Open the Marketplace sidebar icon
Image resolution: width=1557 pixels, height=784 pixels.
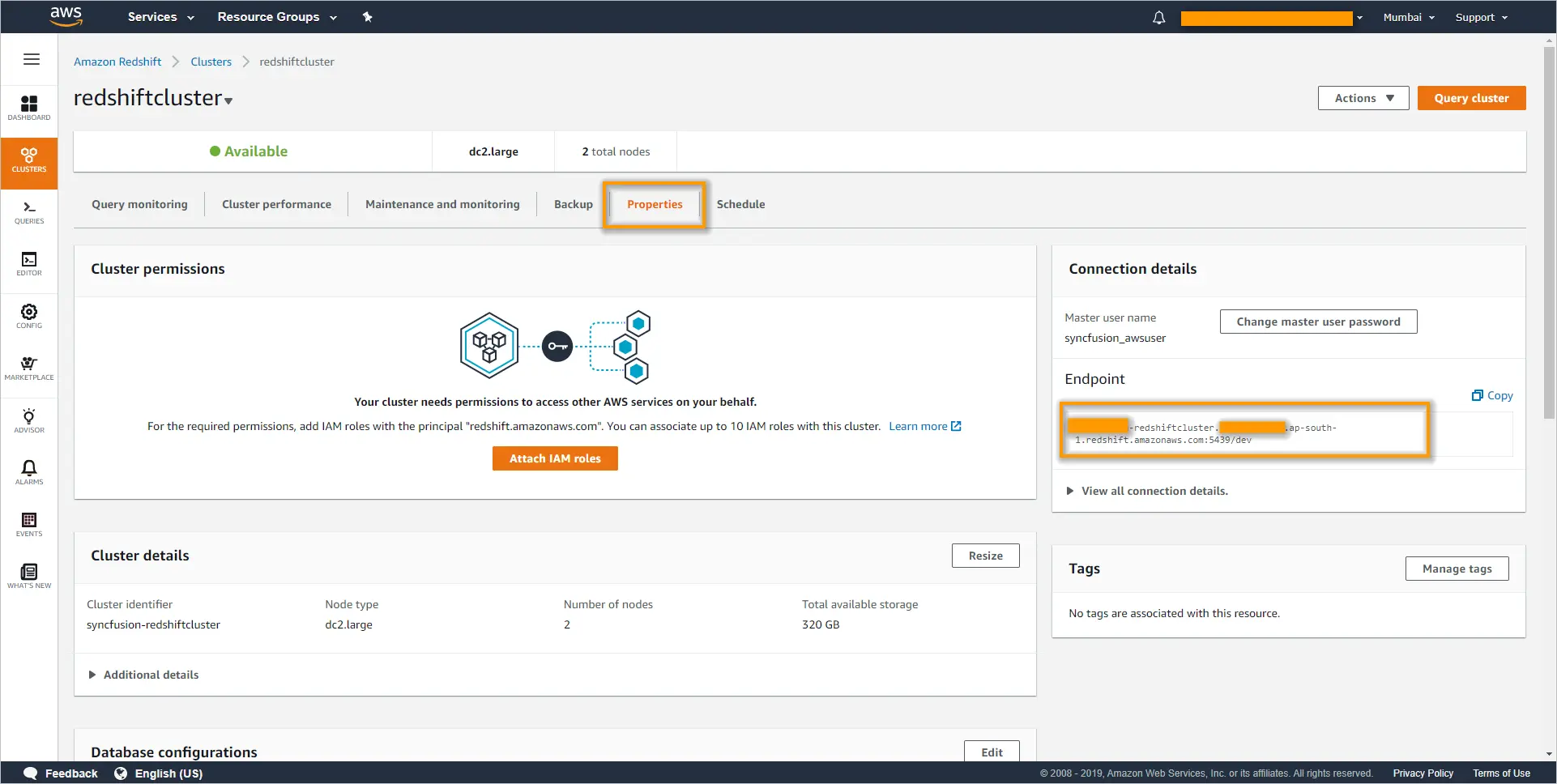(29, 368)
